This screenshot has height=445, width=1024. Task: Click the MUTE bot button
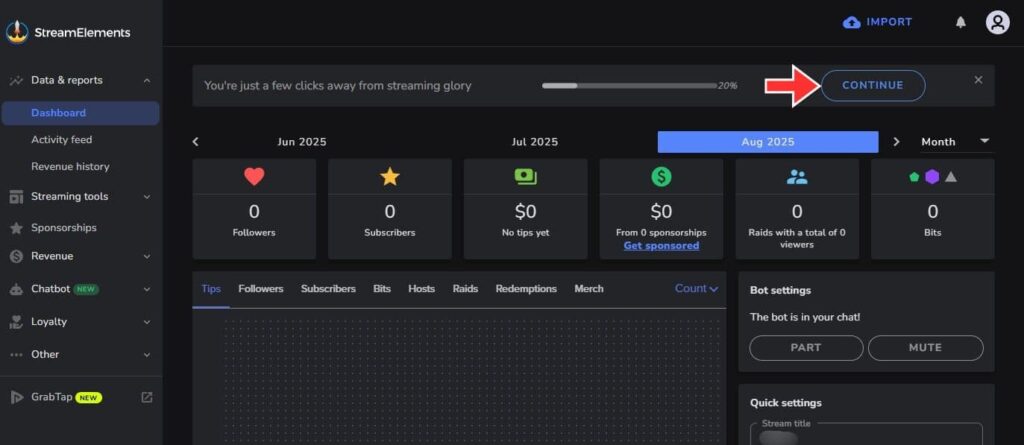pos(925,348)
